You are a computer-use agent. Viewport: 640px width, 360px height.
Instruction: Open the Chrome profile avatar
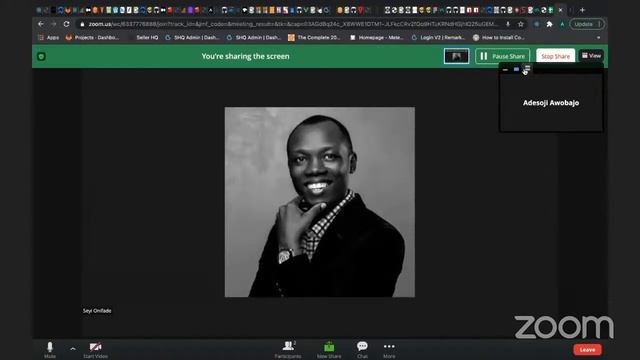(562, 24)
